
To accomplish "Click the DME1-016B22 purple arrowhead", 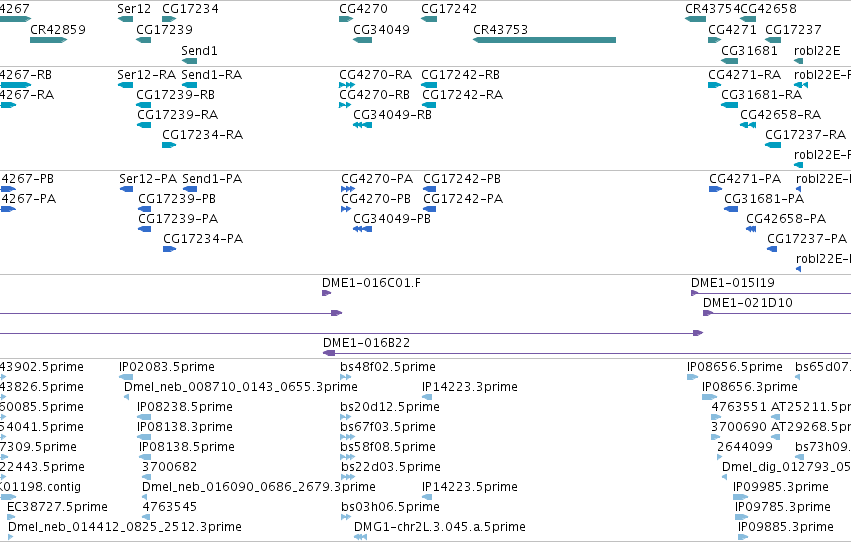I will coord(329,353).
